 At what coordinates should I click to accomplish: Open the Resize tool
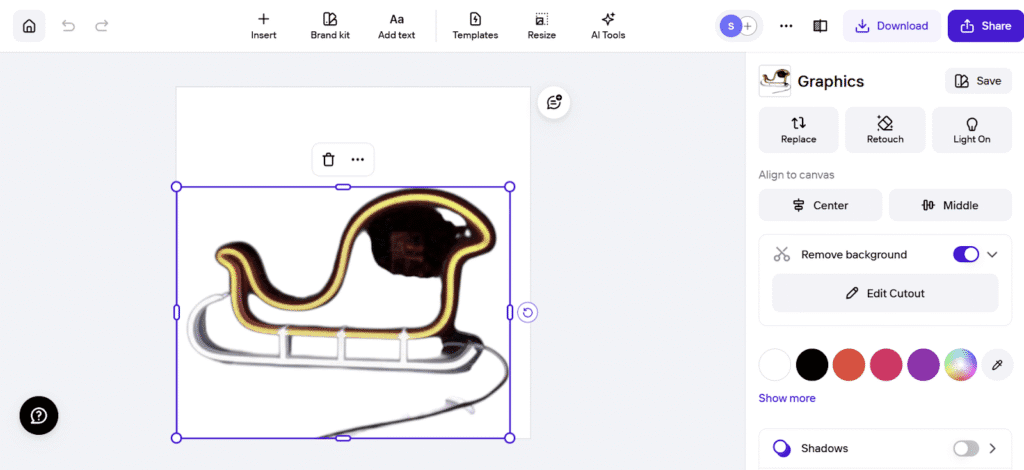tap(541, 26)
